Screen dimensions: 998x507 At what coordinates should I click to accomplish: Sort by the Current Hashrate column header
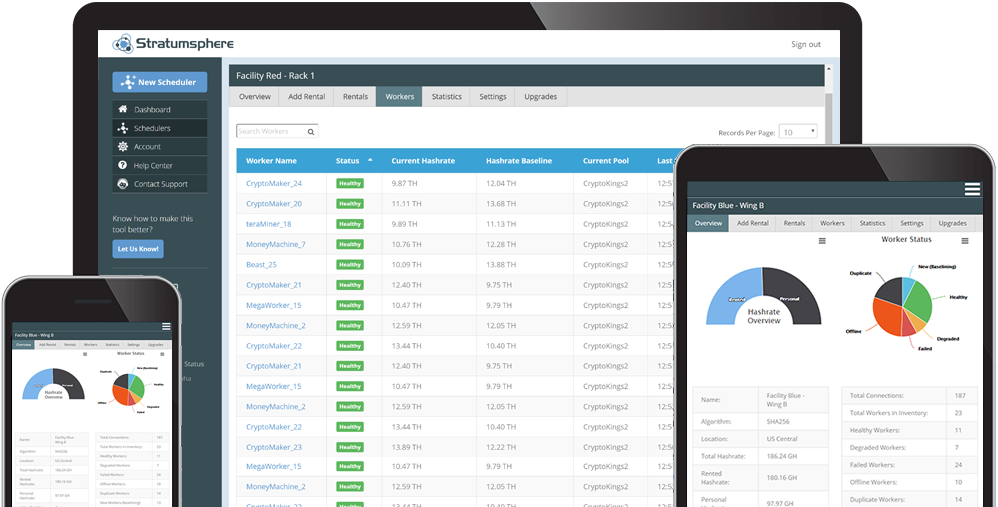(x=423, y=161)
